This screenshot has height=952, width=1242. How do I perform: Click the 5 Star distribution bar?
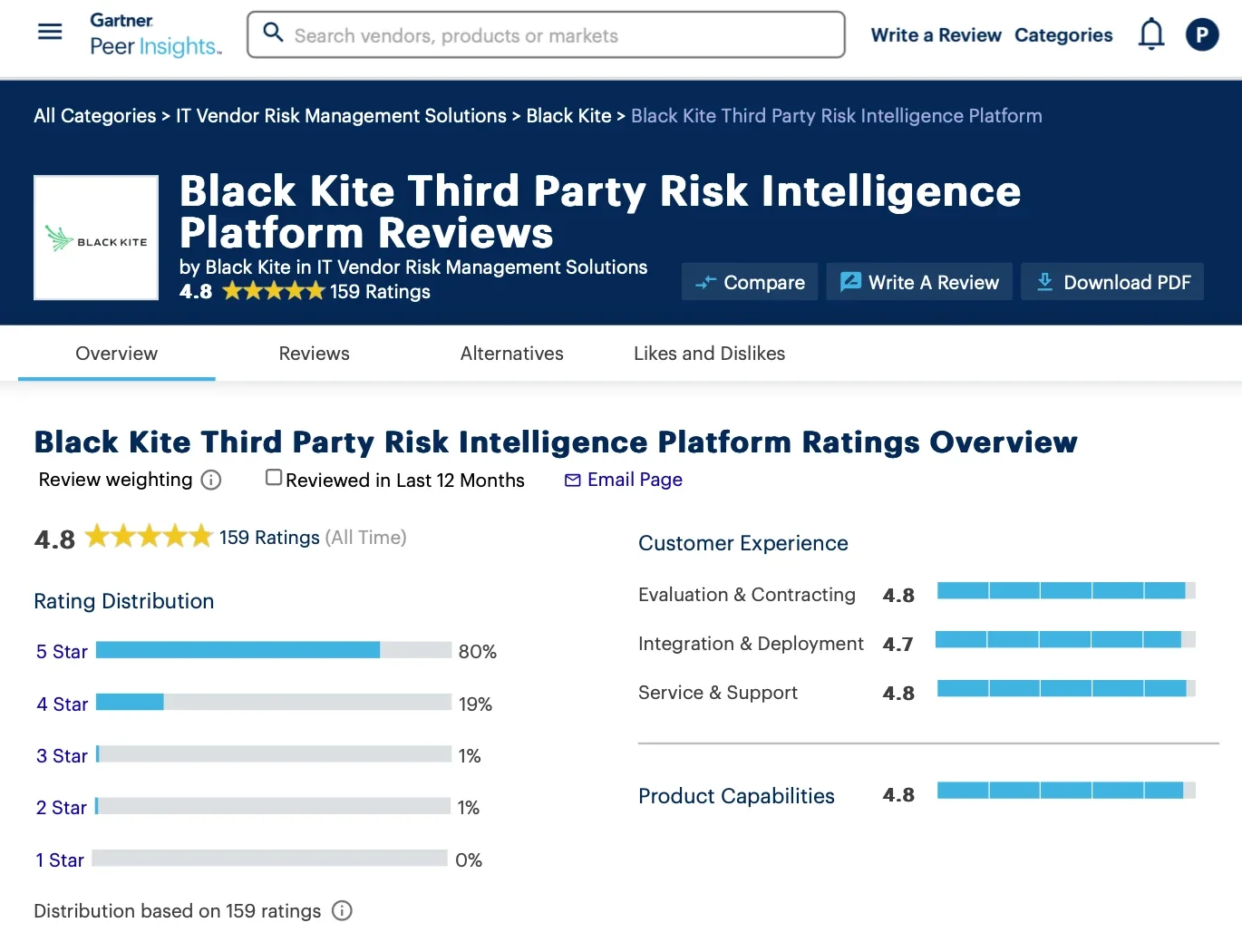coord(274,650)
